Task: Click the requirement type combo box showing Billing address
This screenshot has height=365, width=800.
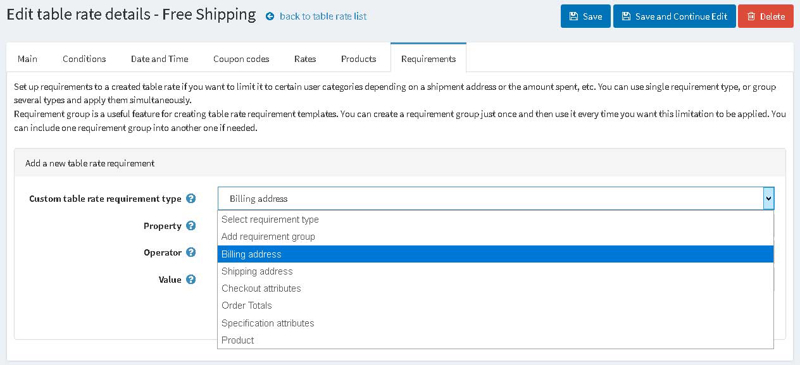Action: pyautogui.click(x=496, y=198)
